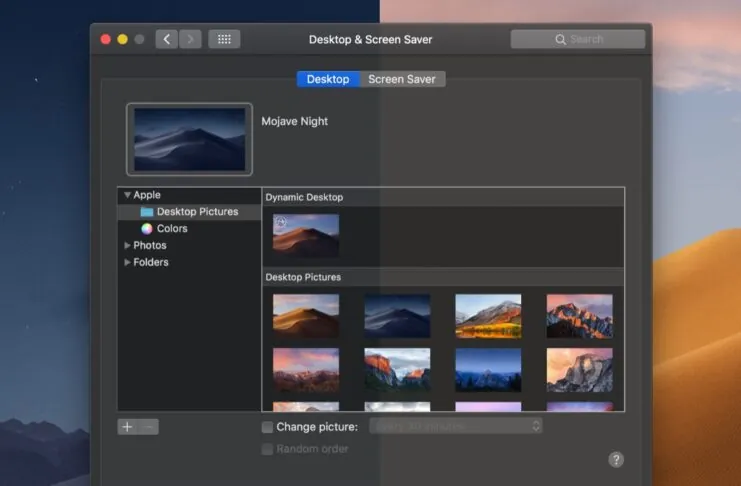The height and width of the screenshot is (486, 741).
Task: Enable the Change picture checkbox
Action: coord(267,427)
